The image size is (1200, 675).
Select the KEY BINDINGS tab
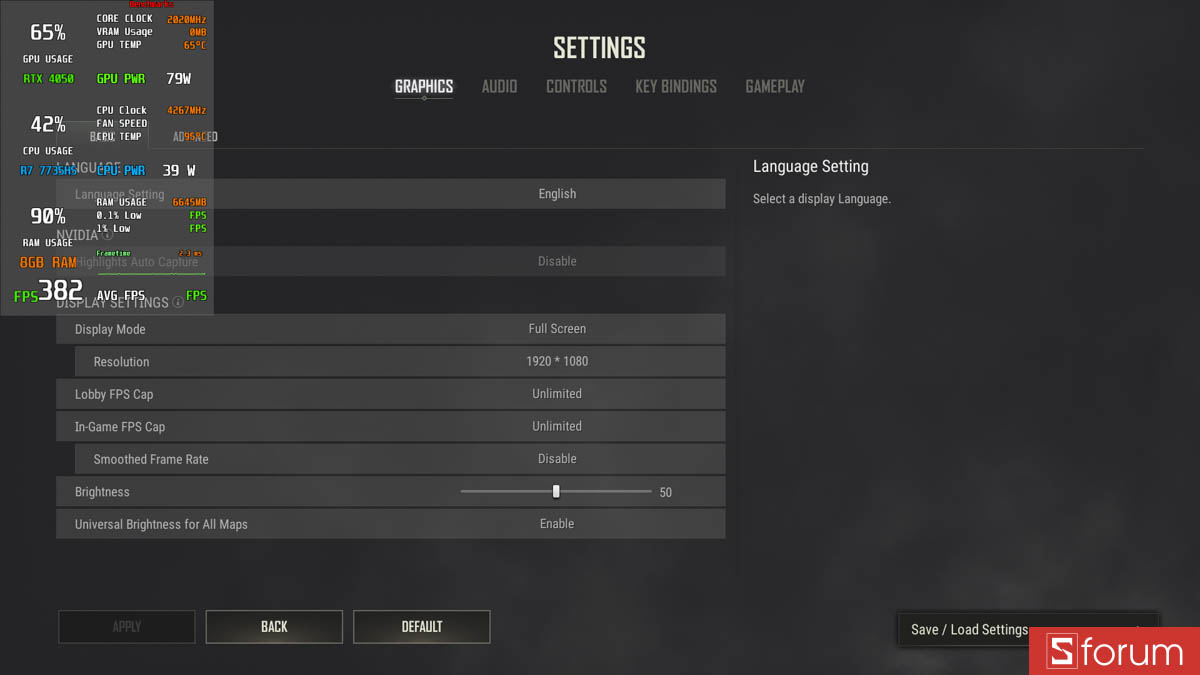[x=675, y=87]
